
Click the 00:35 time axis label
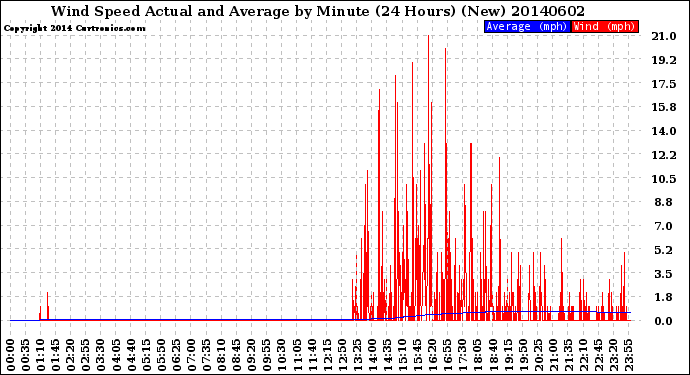pos(26,355)
